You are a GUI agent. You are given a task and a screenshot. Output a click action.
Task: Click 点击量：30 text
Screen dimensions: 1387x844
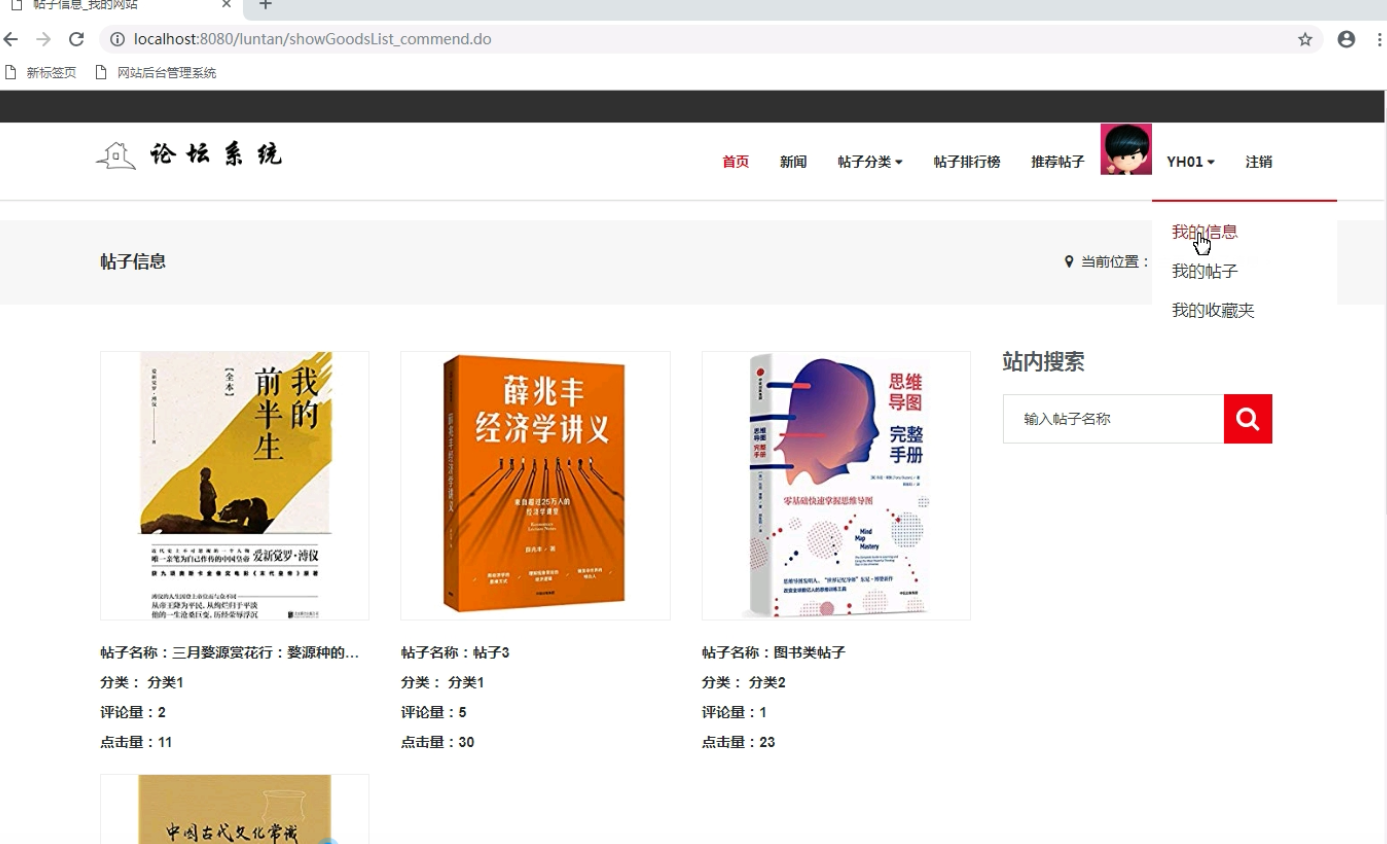[438, 742]
